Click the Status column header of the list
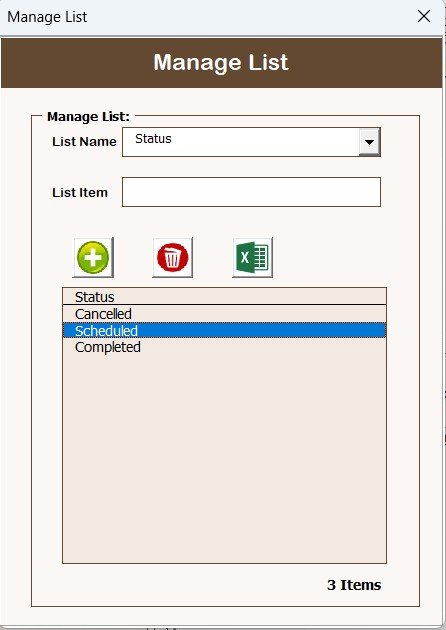The image size is (446, 630). click(x=224, y=297)
